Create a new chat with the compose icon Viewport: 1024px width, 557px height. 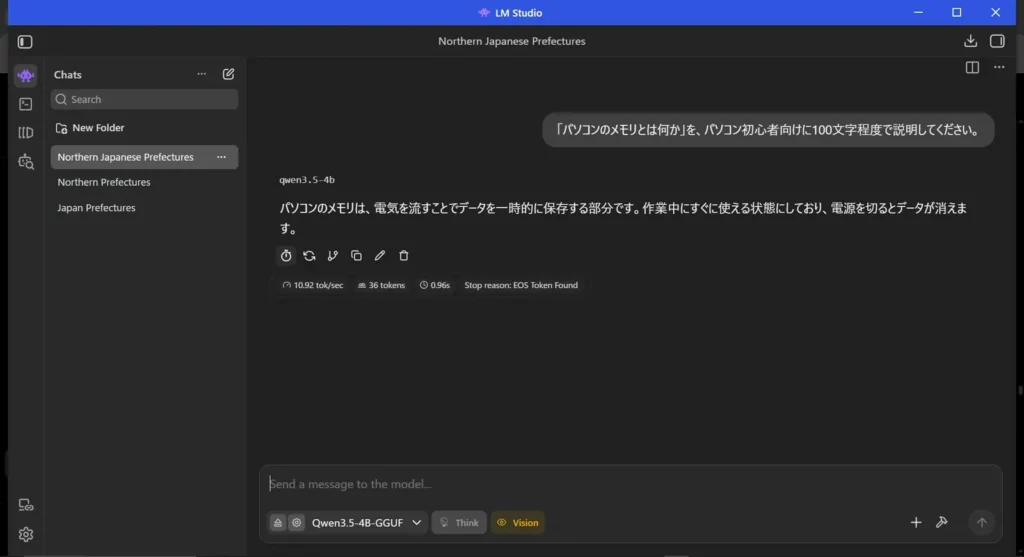[x=228, y=74]
